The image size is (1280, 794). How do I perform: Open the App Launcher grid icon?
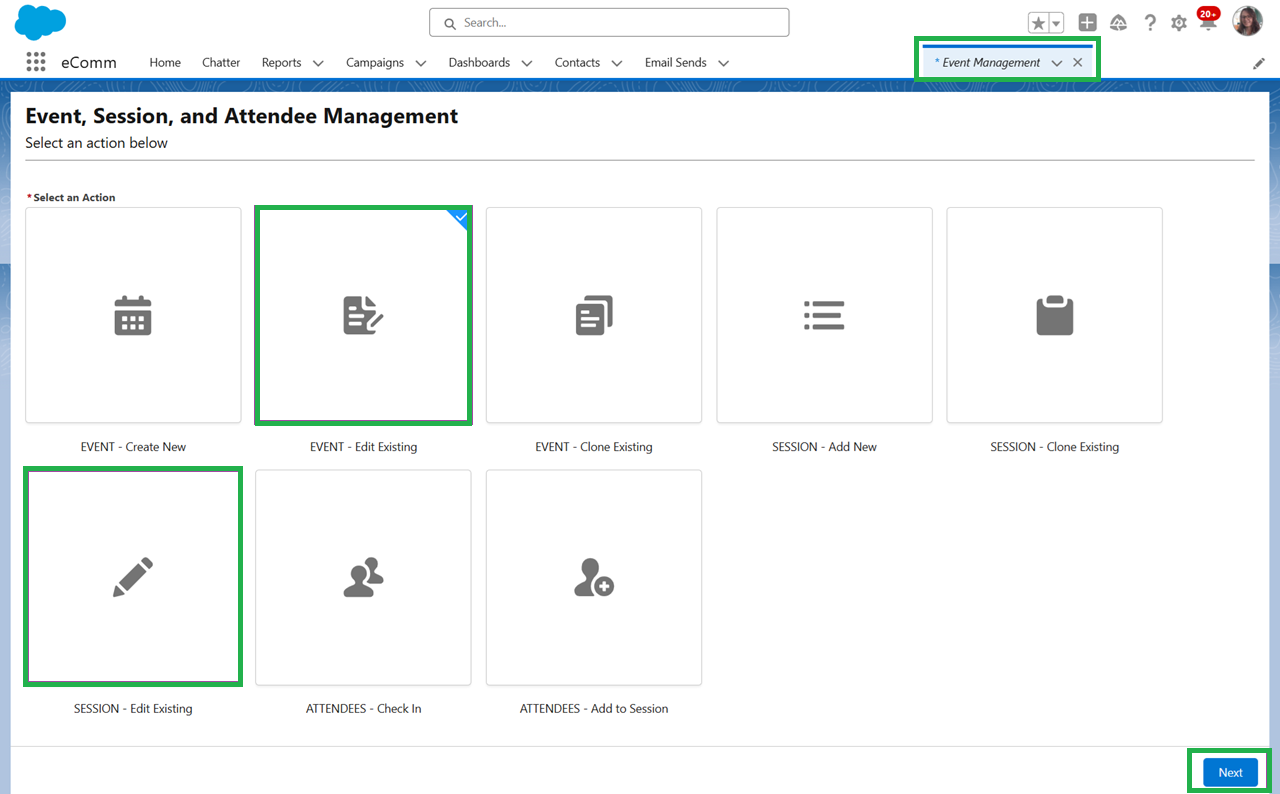click(36, 62)
